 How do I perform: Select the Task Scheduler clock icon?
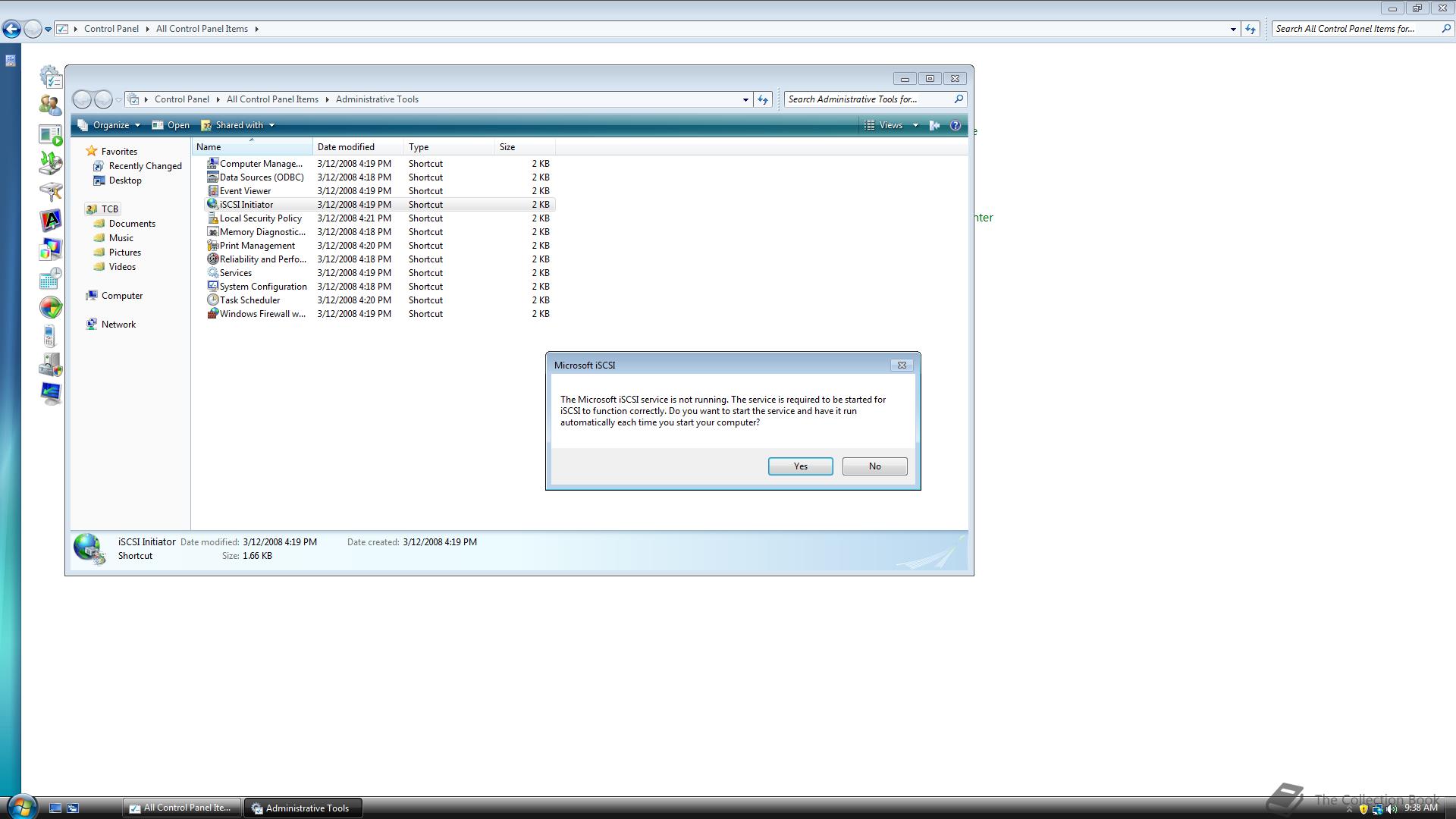coord(213,300)
